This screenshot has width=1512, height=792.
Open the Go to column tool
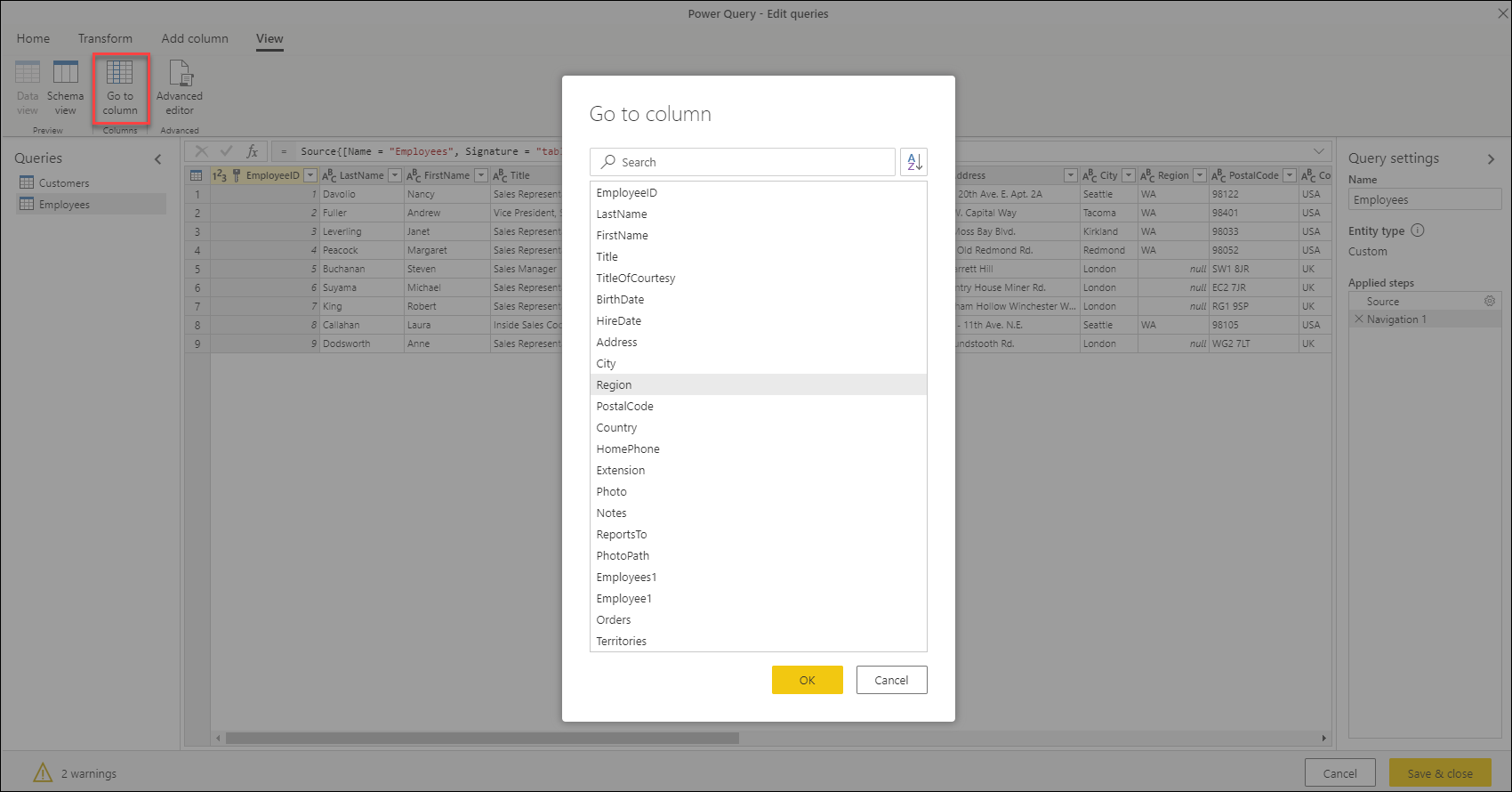[x=120, y=87]
